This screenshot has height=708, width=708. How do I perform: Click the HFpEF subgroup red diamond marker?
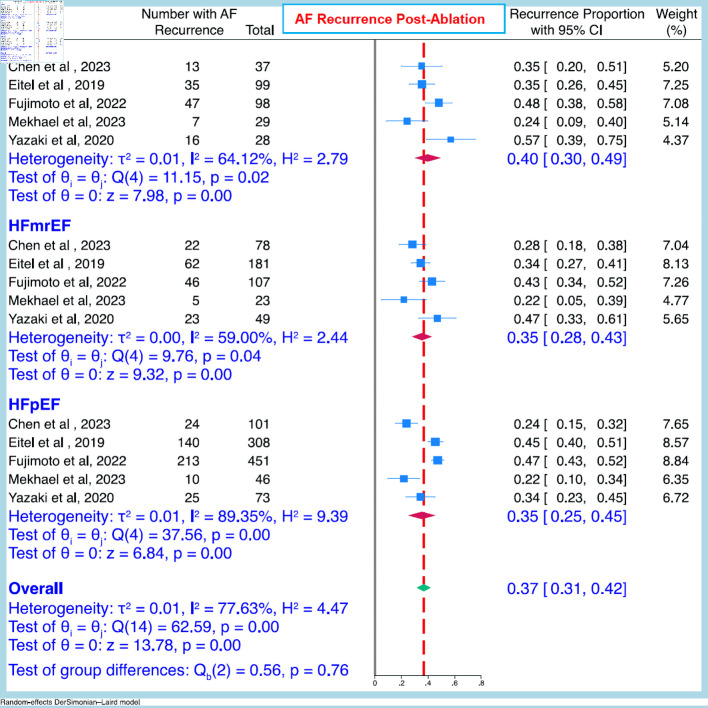[423, 516]
